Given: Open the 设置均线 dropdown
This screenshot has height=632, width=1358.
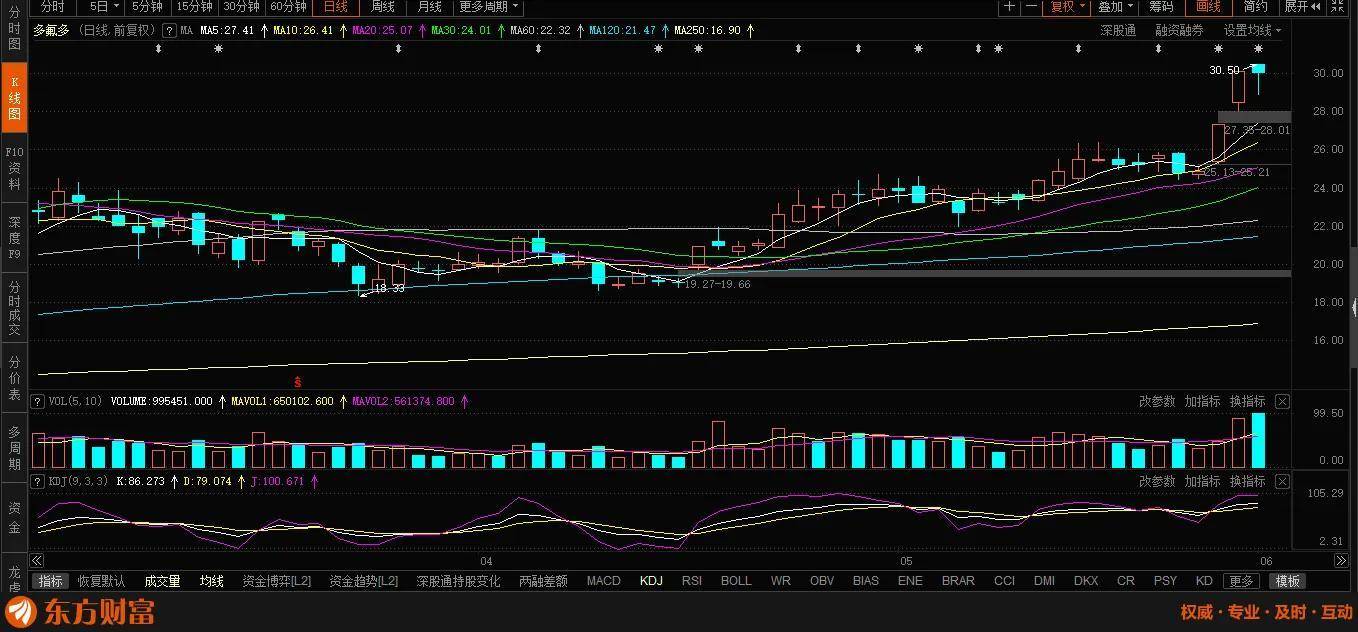Looking at the screenshot, I should [1253, 31].
